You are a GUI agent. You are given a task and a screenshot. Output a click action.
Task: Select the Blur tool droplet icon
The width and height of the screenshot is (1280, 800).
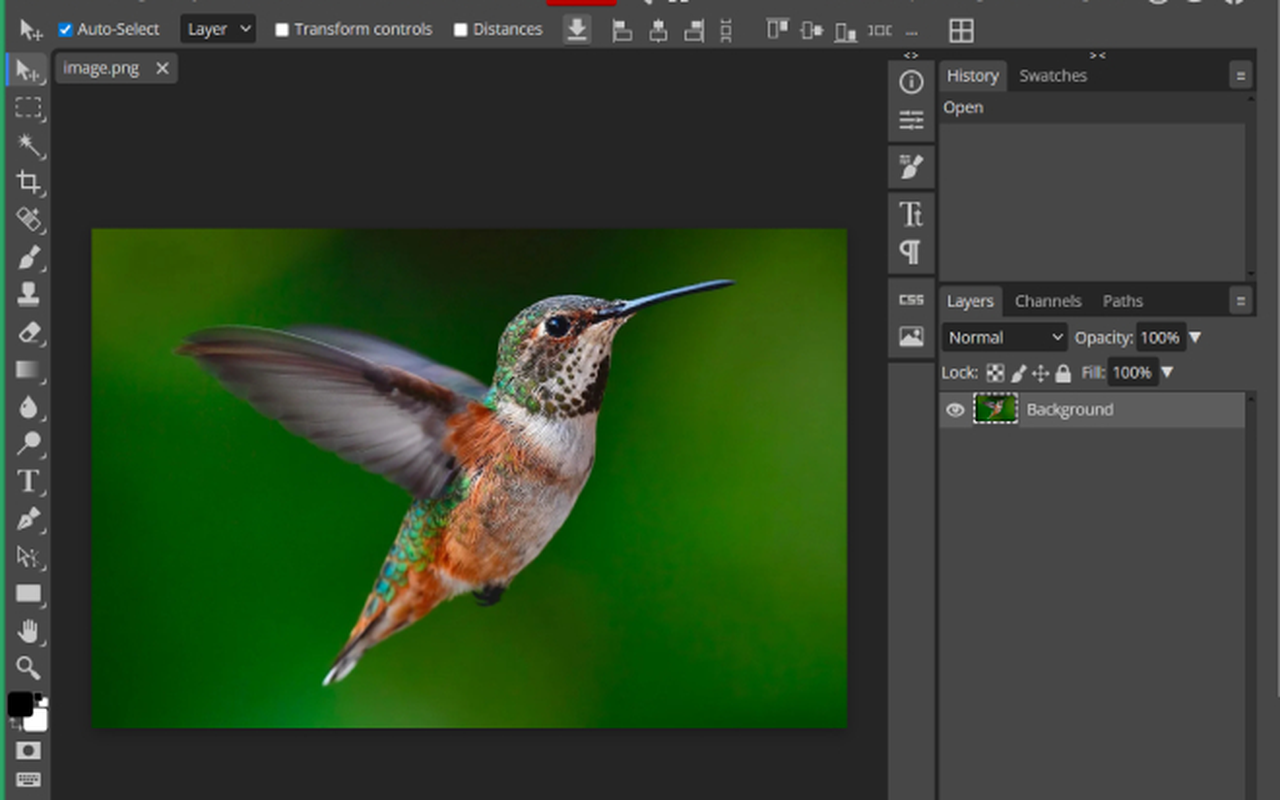28,407
